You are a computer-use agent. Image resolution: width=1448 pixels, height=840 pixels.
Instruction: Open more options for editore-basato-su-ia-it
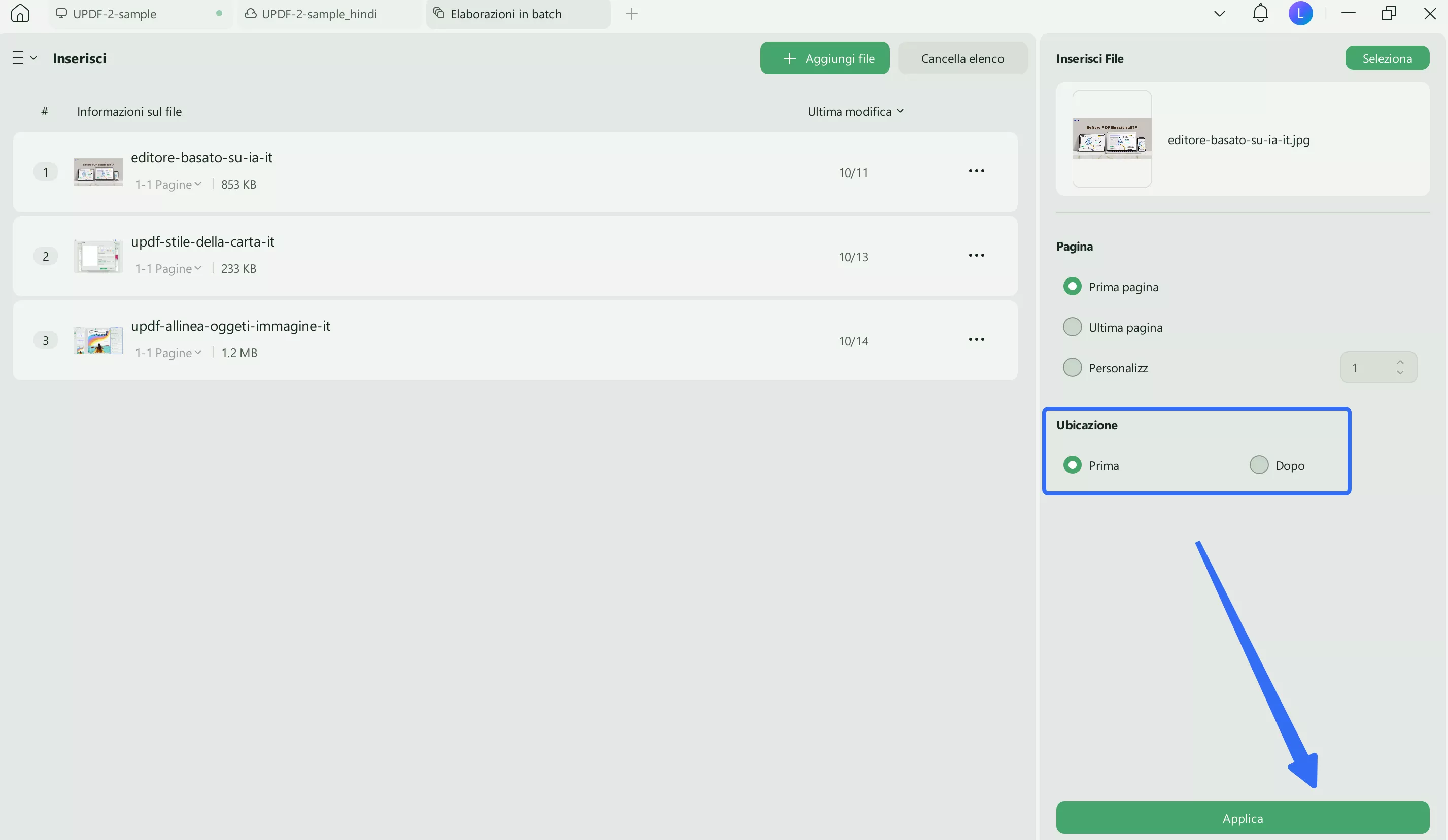(x=976, y=171)
